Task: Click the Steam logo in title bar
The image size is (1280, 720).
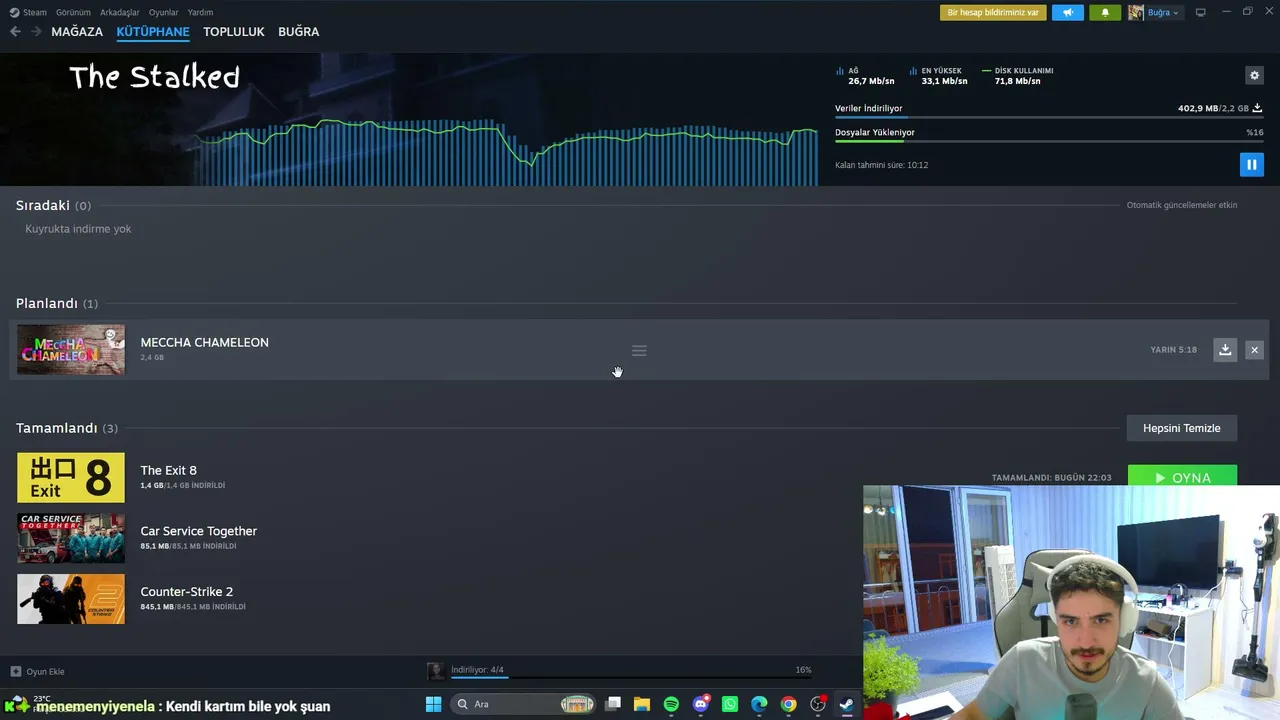Action: pyautogui.click(x=14, y=12)
